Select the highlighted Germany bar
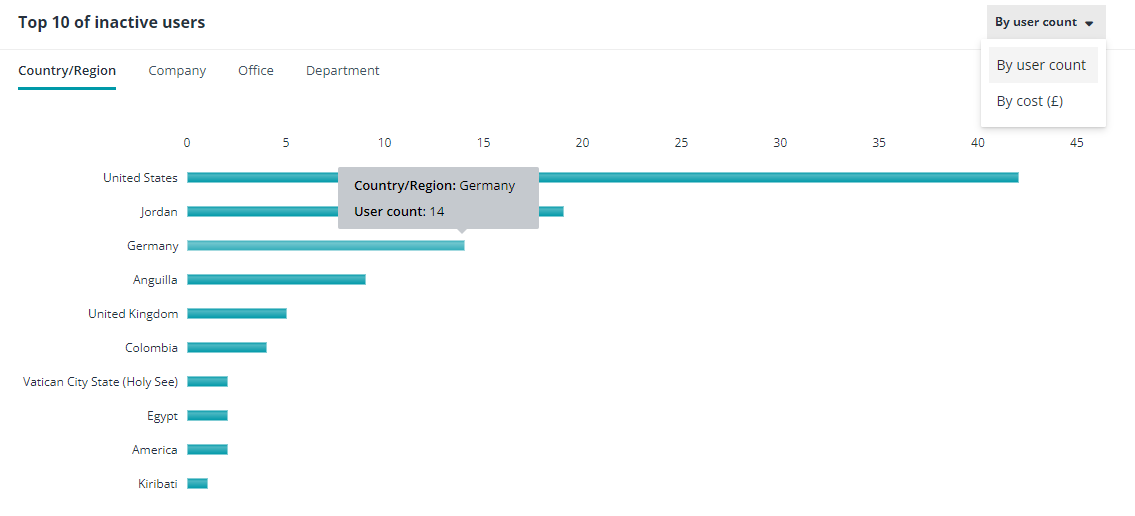 coord(325,246)
